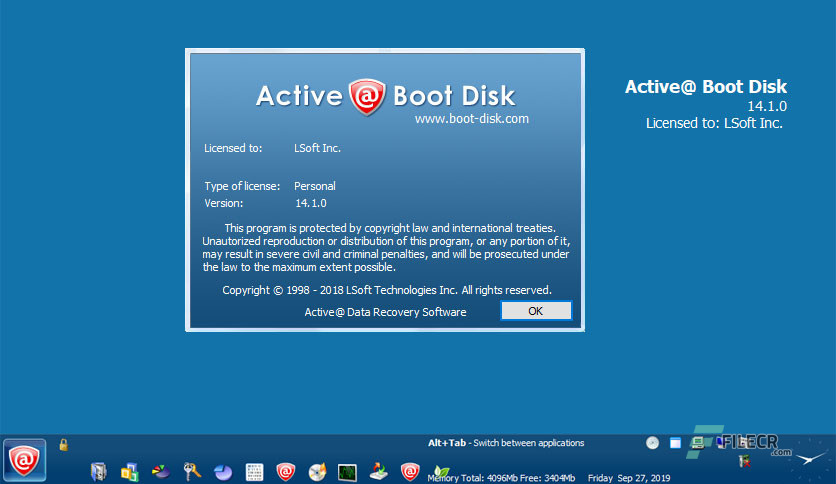This screenshot has height=484, width=836.
Task: Click the Friday Sep 27, 2019 date
Action: (x=629, y=478)
